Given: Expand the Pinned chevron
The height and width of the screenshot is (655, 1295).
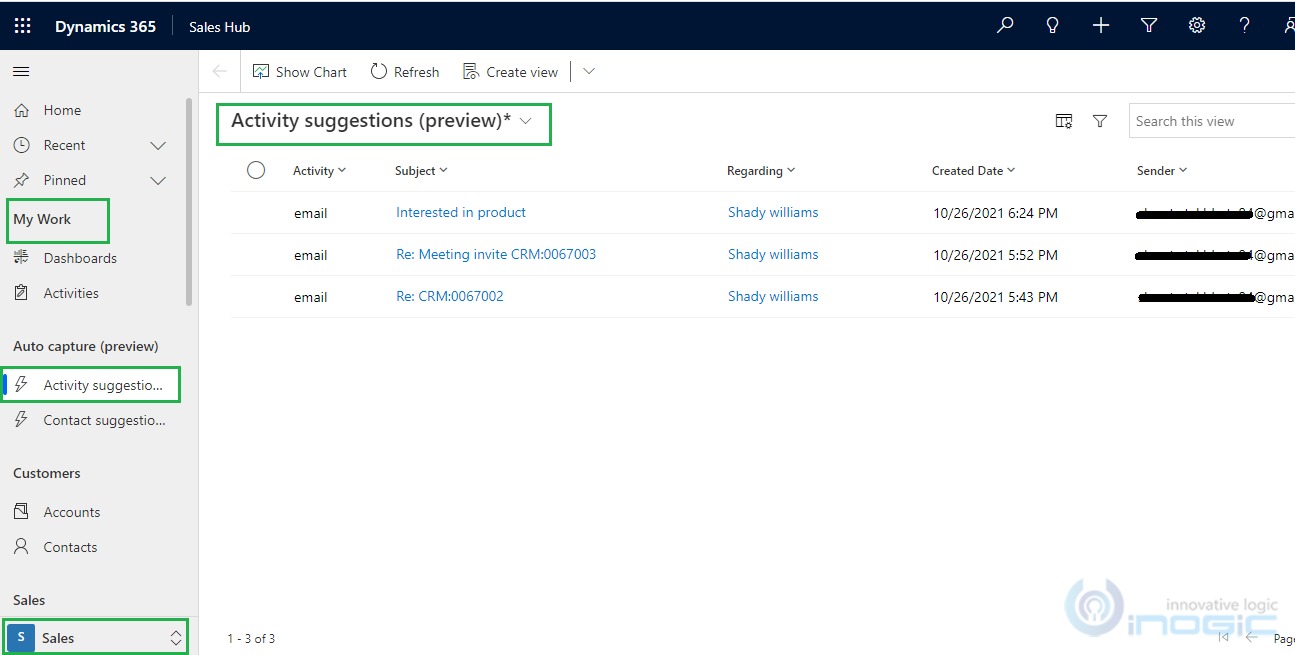Looking at the screenshot, I should coord(158,181).
